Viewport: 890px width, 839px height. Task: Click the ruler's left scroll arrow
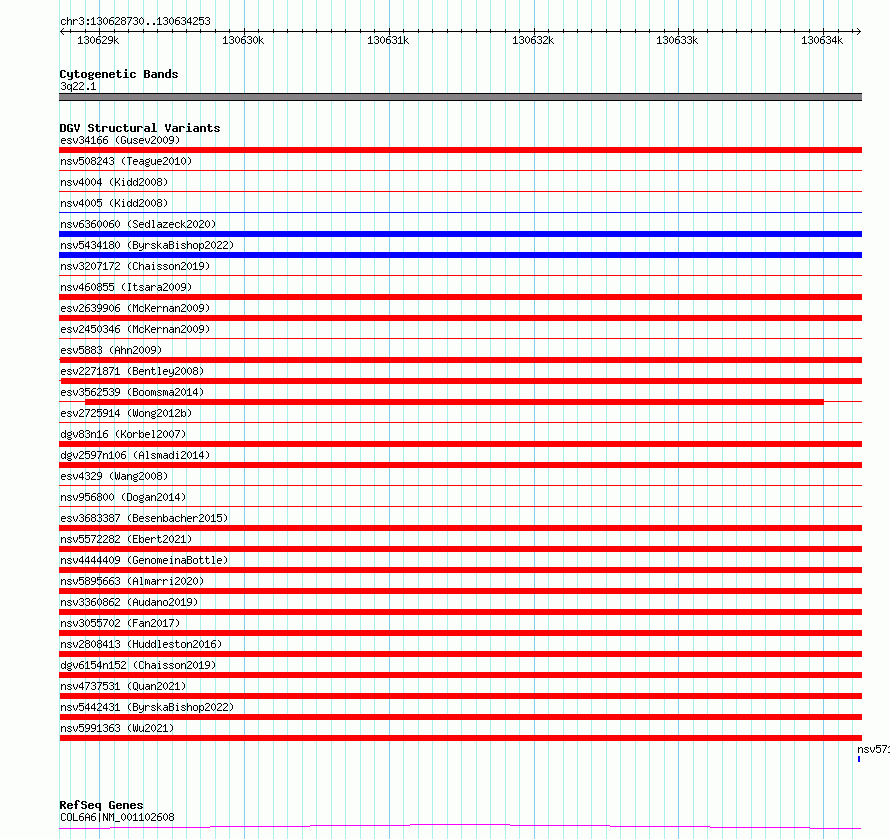click(62, 32)
